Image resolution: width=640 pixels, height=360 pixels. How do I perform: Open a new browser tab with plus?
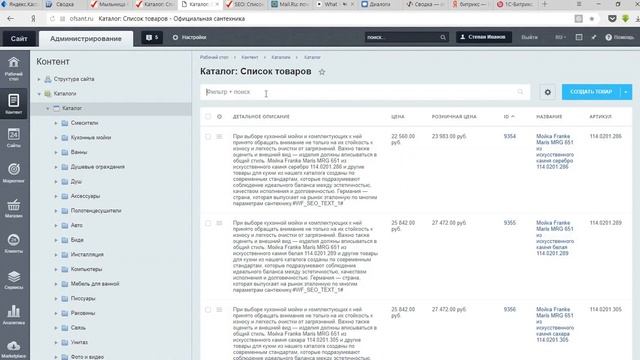[x=544, y=4]
